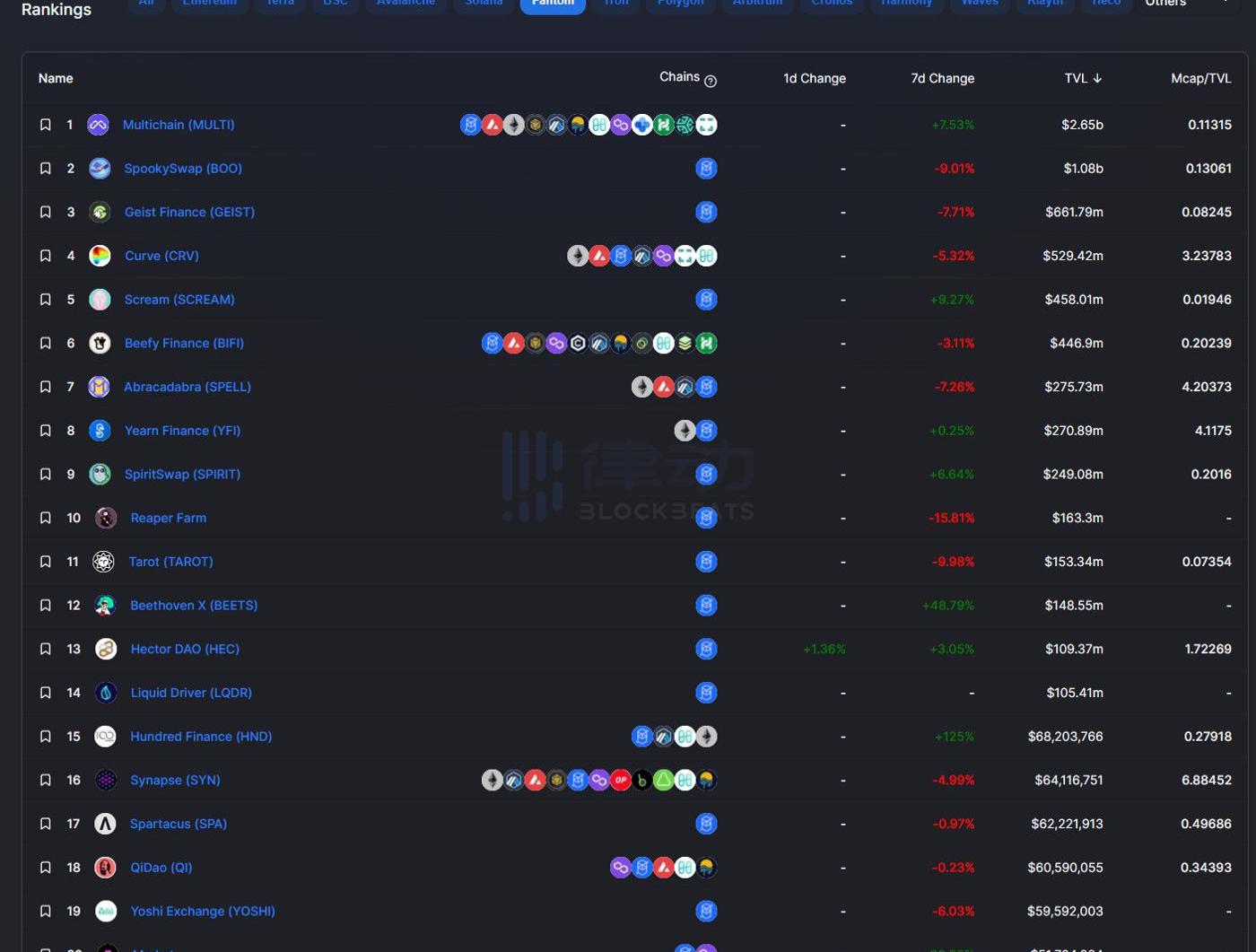Image resolution: width=1256 pixels, height=952 pixels.
Task: Click the Chains help question-mark icon
Action: tap(711, 81)
